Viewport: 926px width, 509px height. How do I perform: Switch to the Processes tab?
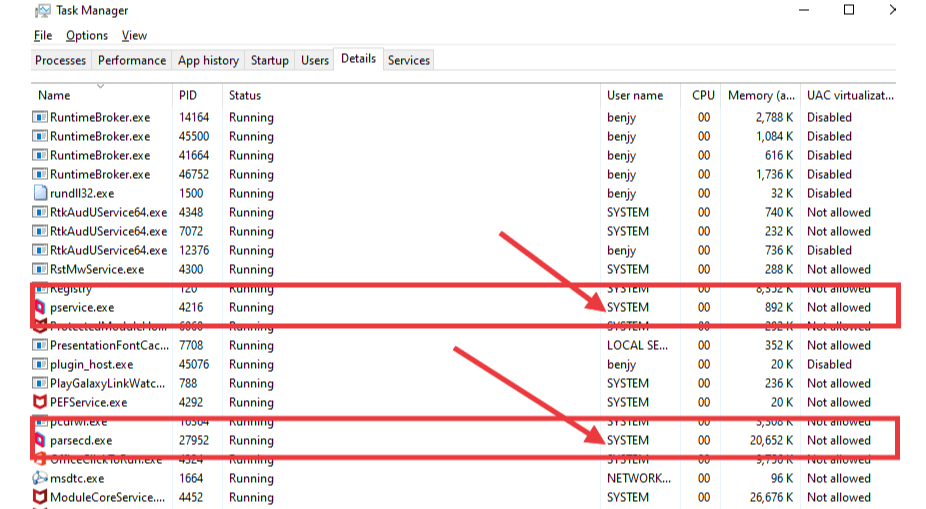61,60
